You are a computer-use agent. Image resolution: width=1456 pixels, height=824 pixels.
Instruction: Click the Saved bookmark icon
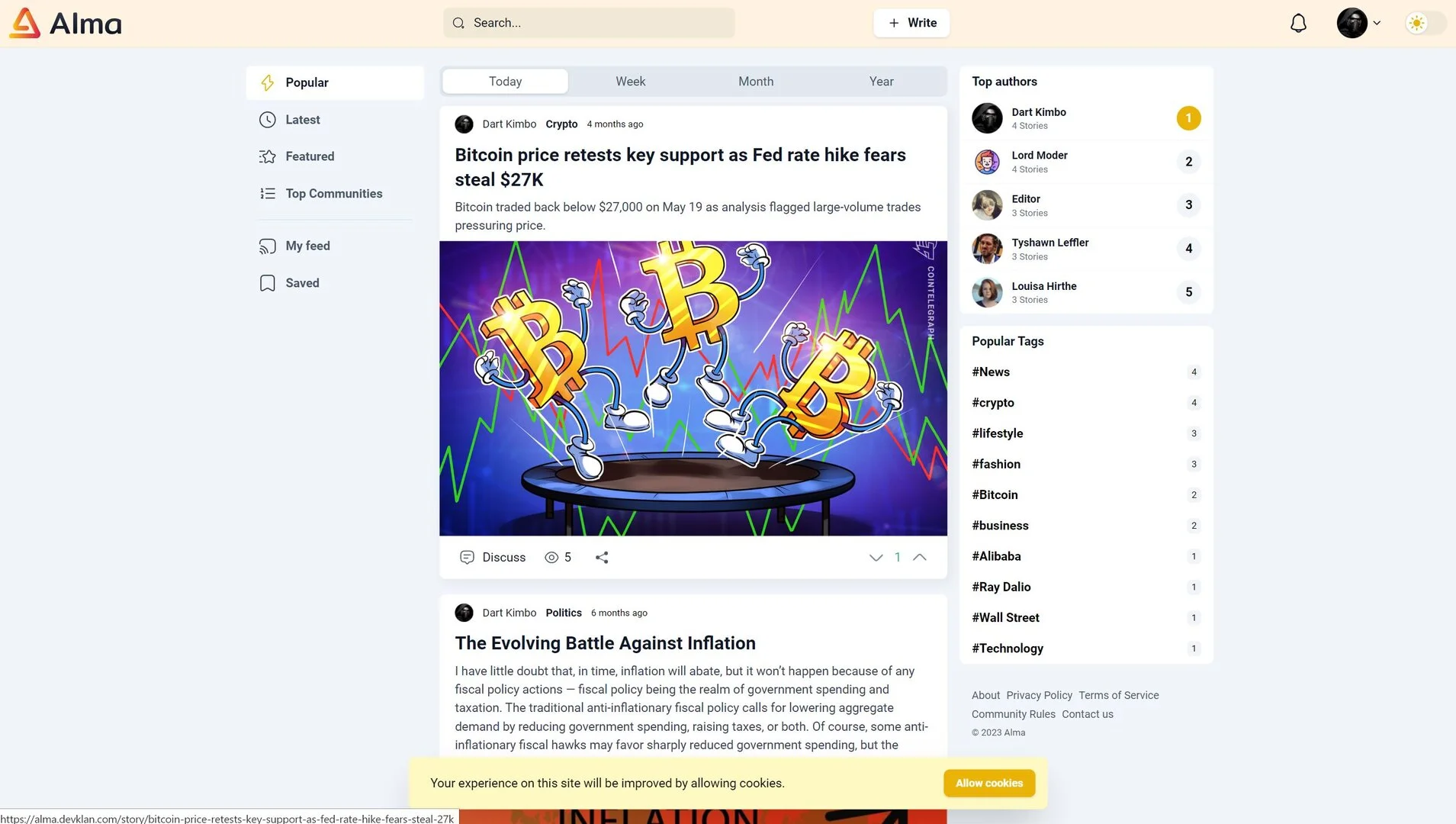267,283
